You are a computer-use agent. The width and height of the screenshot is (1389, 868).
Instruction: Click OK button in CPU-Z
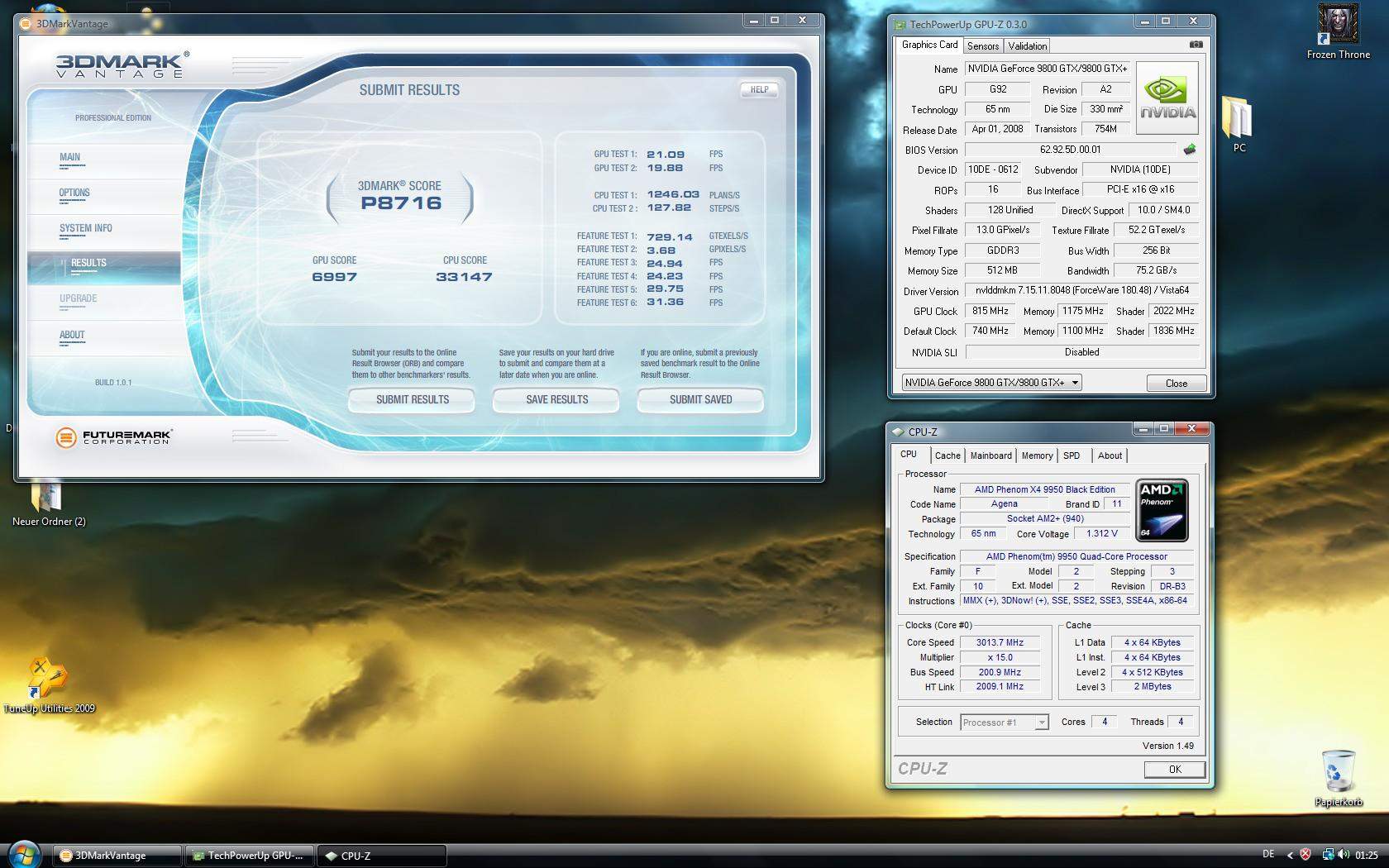click(1174, 770)
